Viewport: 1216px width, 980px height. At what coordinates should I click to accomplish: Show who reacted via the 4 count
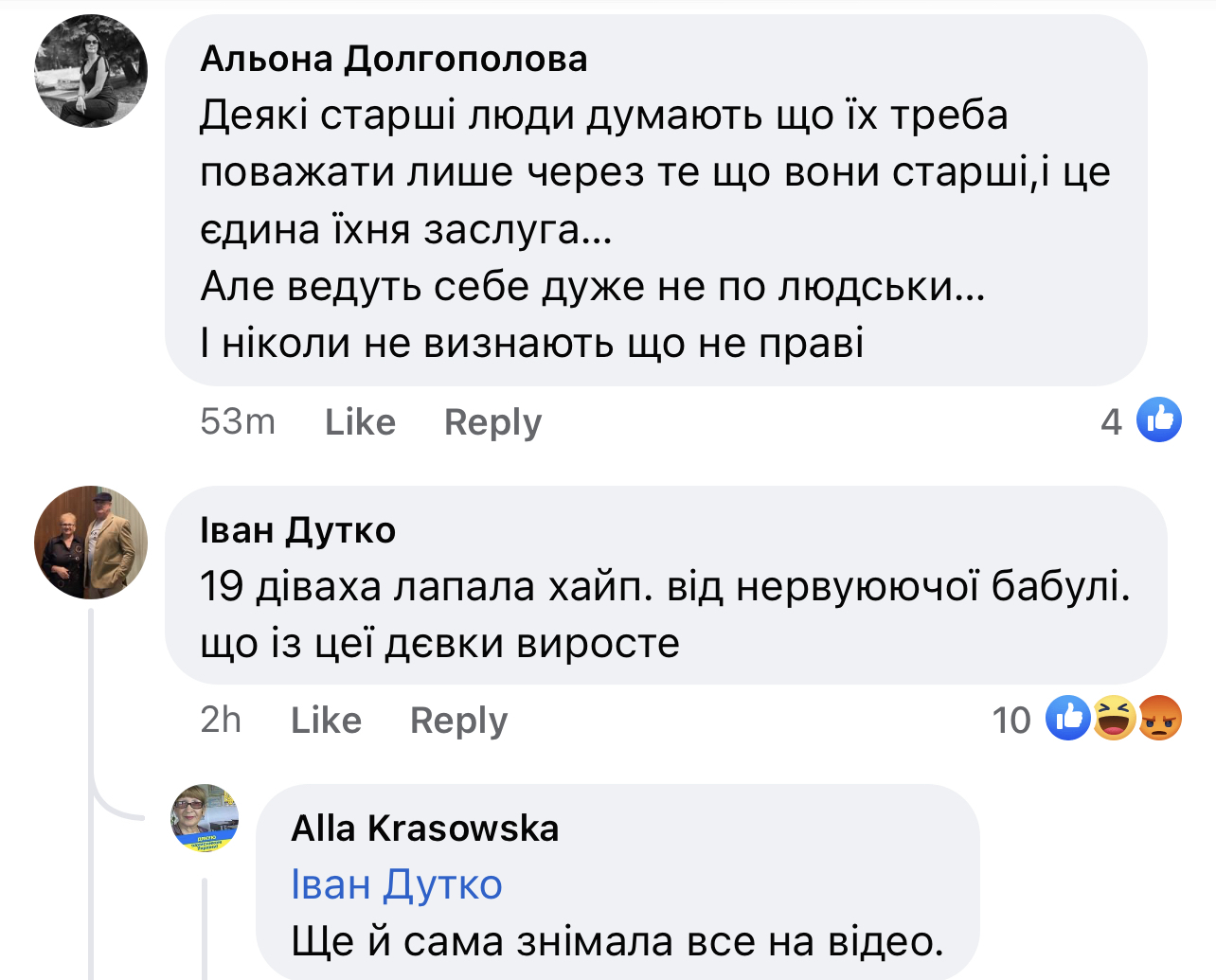1111,422
